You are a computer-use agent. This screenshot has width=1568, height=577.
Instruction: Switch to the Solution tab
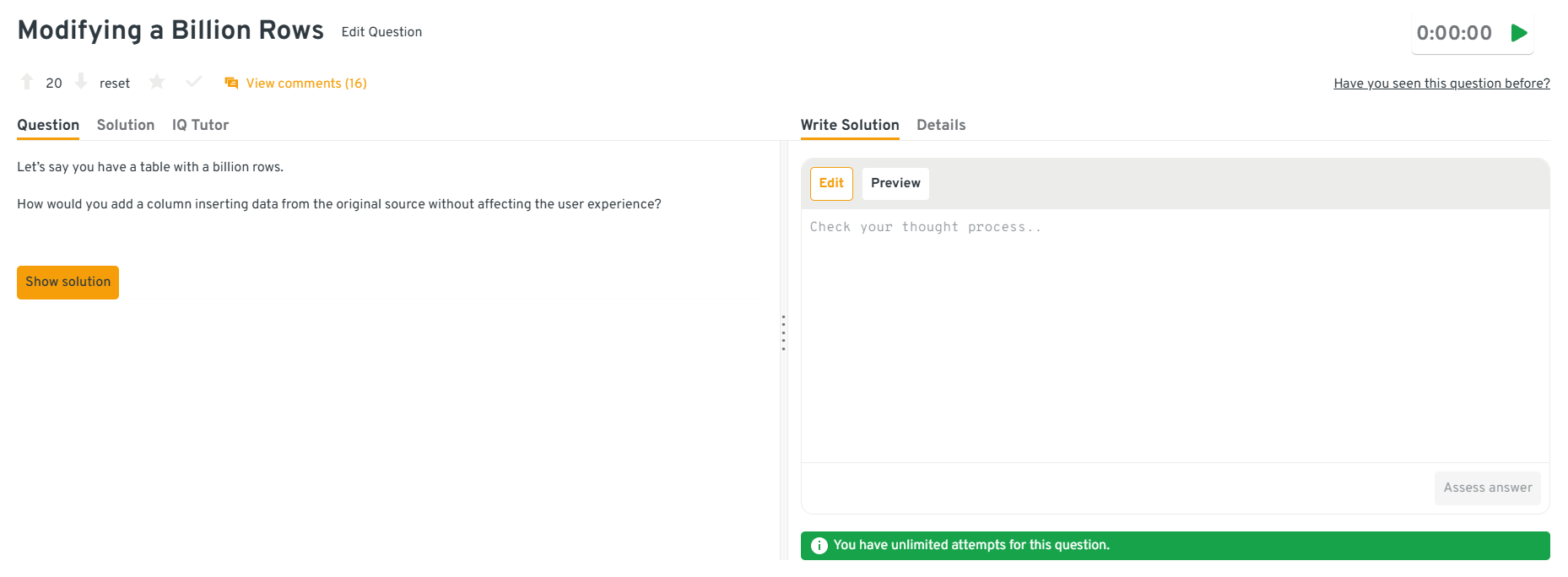[x=126, y=125]
